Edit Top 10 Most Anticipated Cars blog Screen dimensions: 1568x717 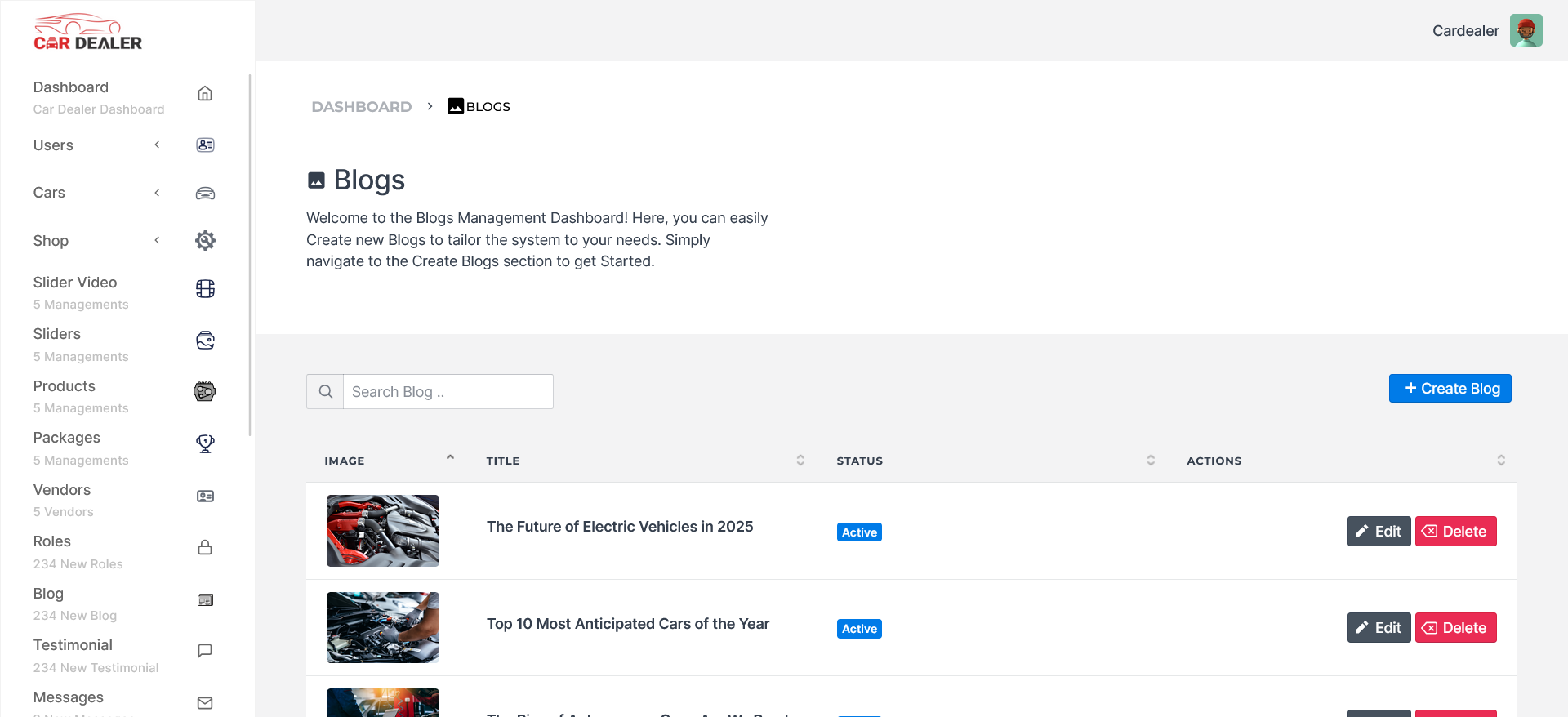point(1379,628)
